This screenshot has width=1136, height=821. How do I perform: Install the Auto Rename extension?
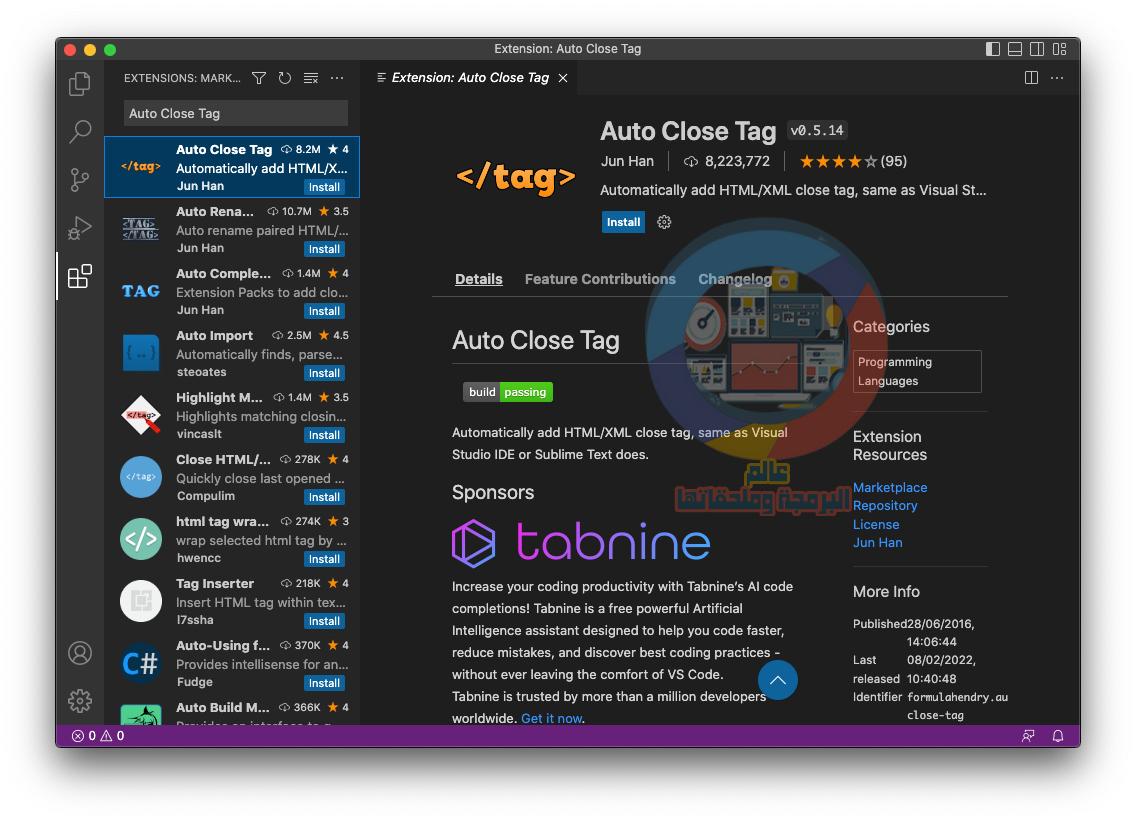tap(324, 249)
